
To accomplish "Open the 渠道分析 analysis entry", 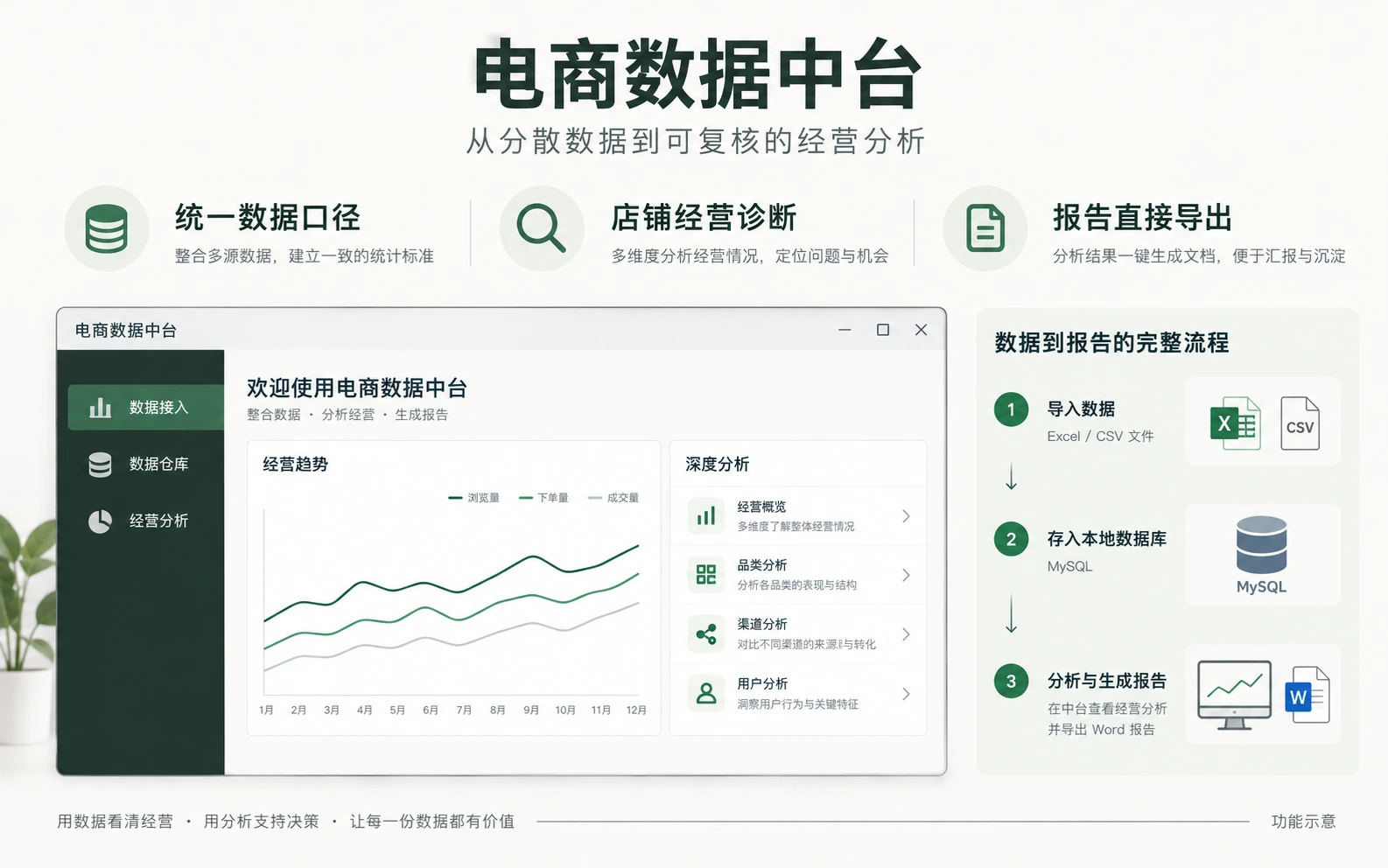I will tap(798, 634).
